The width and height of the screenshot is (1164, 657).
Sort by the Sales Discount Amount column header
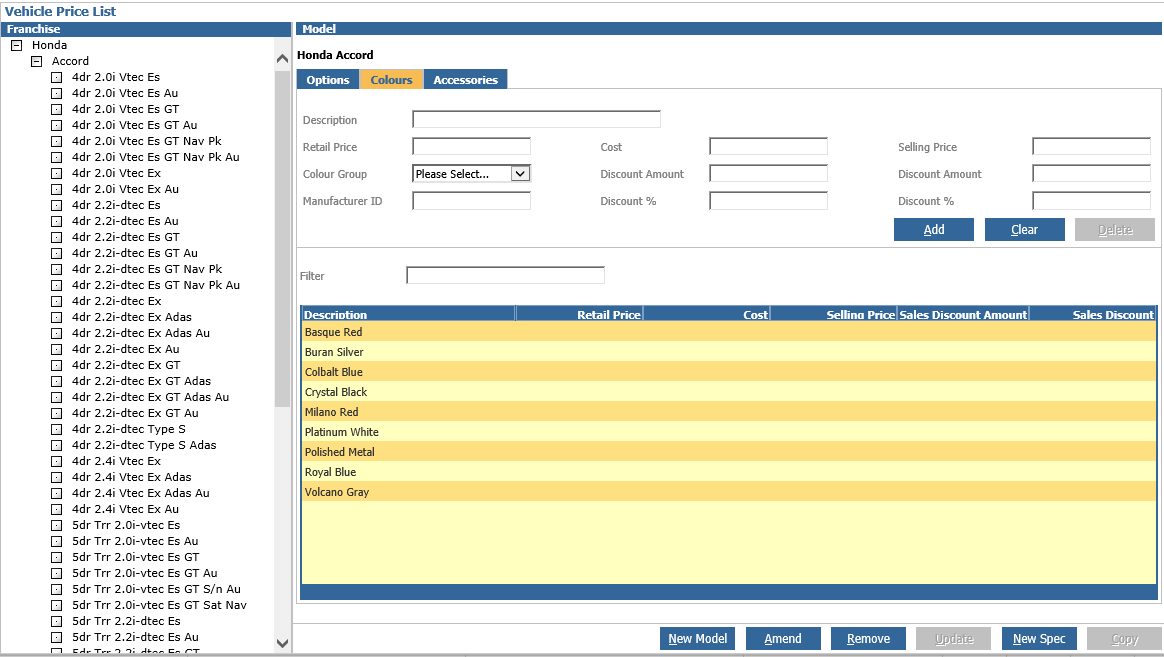click(963, 314)
